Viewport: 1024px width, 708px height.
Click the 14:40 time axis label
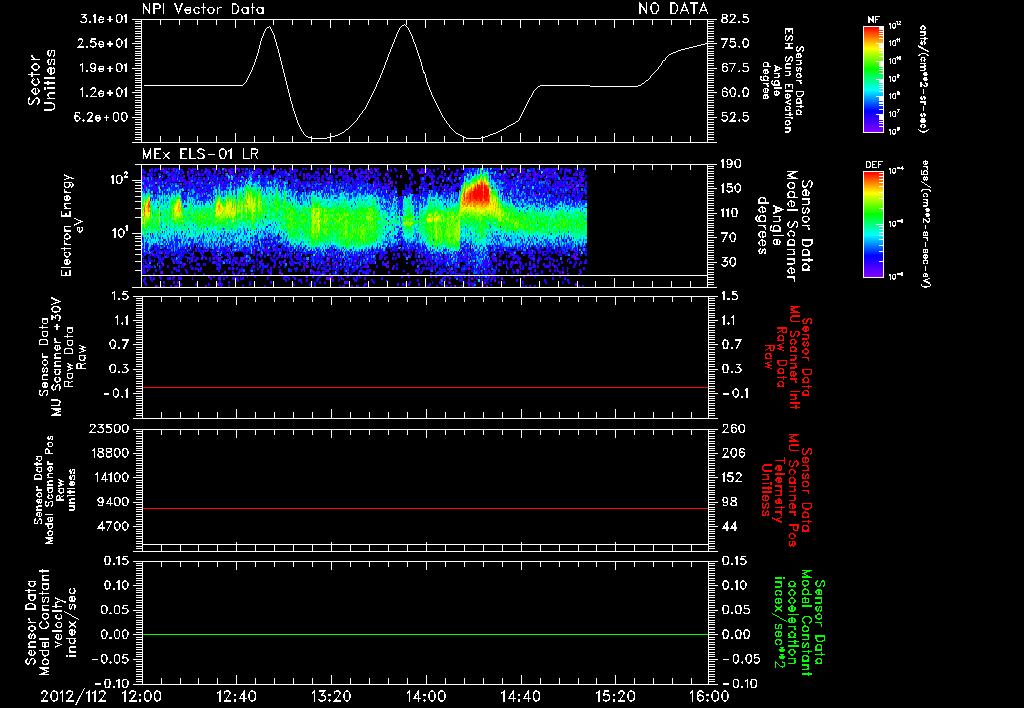(520, 697)
